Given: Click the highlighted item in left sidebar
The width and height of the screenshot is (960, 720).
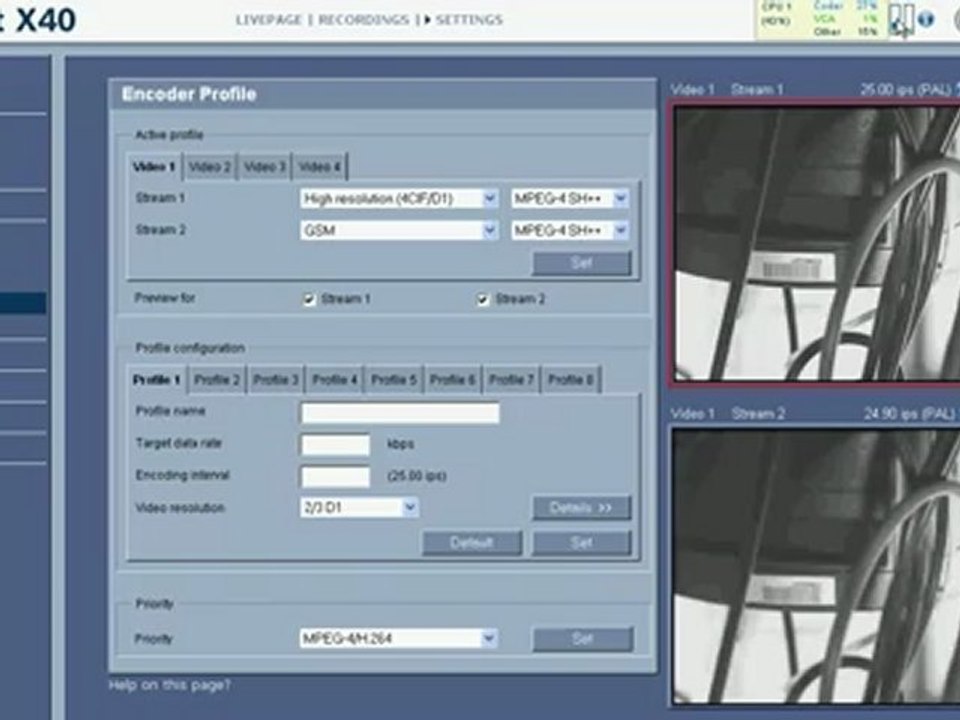Looking at the screenshot, I should point(23,303).
